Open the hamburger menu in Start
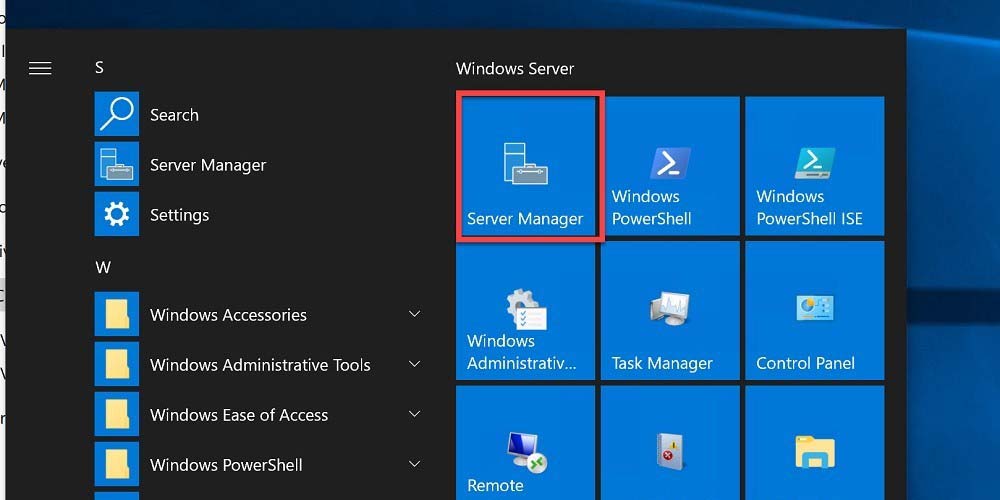This screenshot has height=500, width=1000. pos(40,68)
